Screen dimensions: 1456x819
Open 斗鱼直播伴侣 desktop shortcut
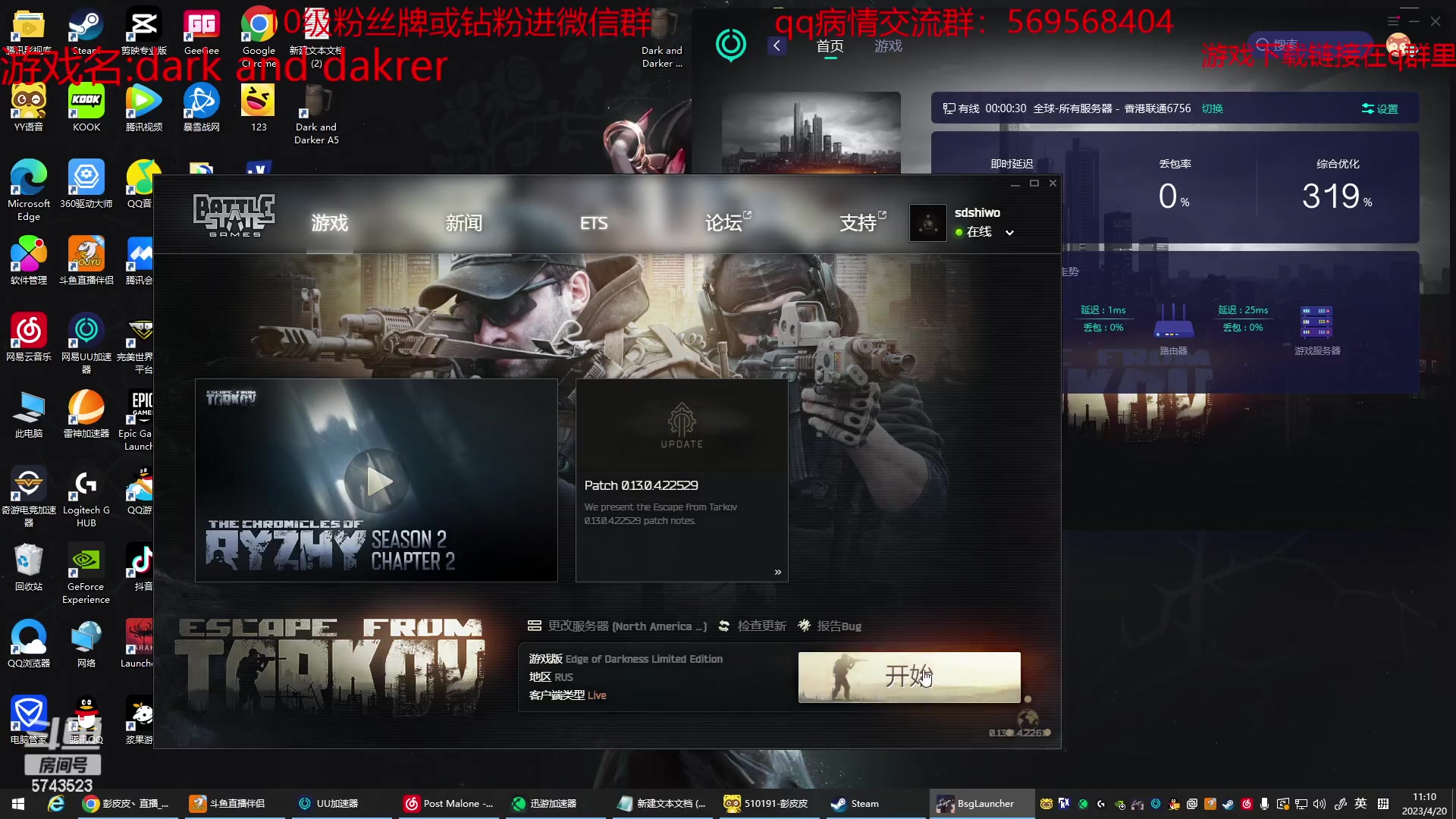point(86,262)
